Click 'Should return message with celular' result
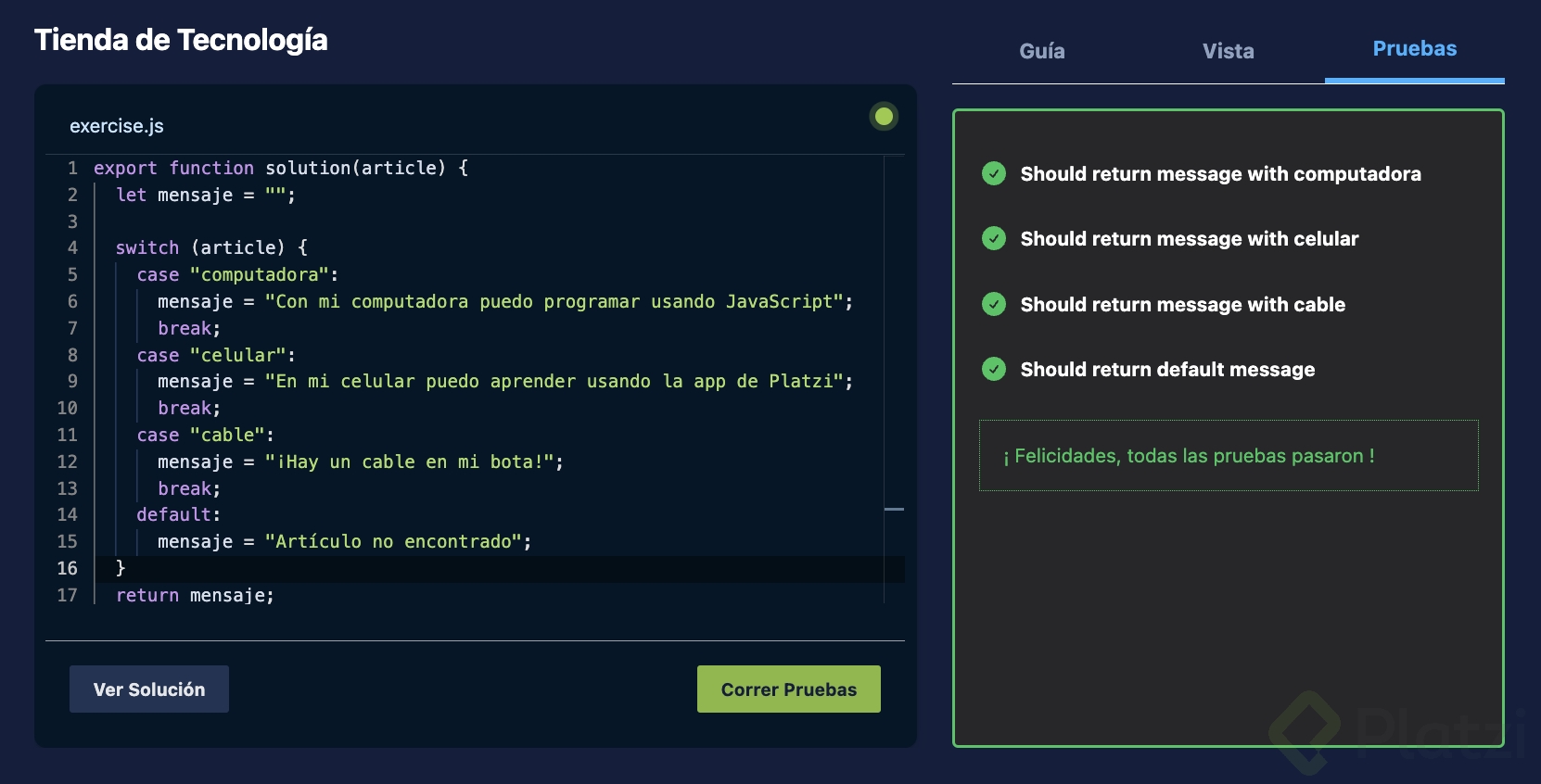The image size is (1541, 784). tap(1190, 239)
